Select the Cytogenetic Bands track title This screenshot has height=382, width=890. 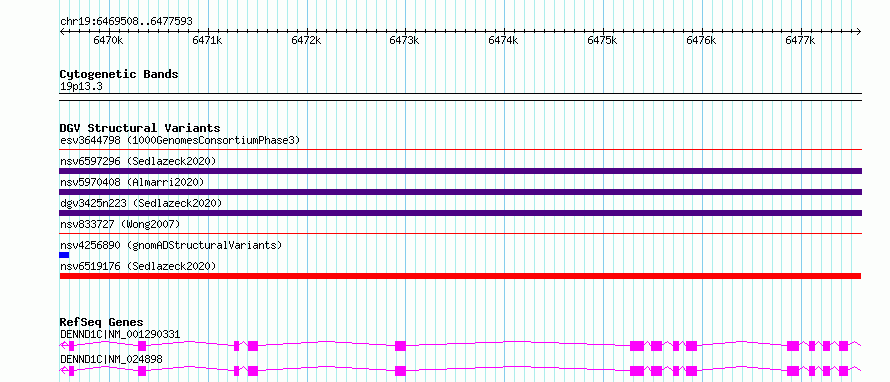point(119,74)
